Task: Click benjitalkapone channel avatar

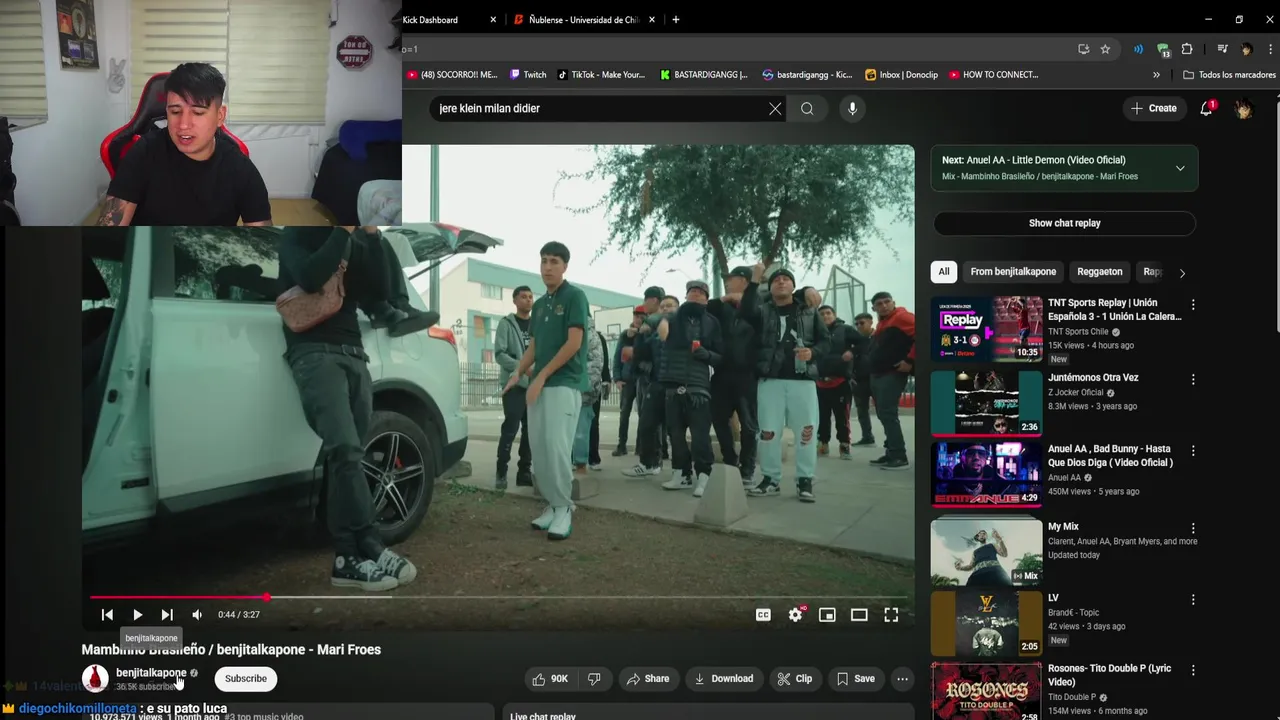Action: 95,679
